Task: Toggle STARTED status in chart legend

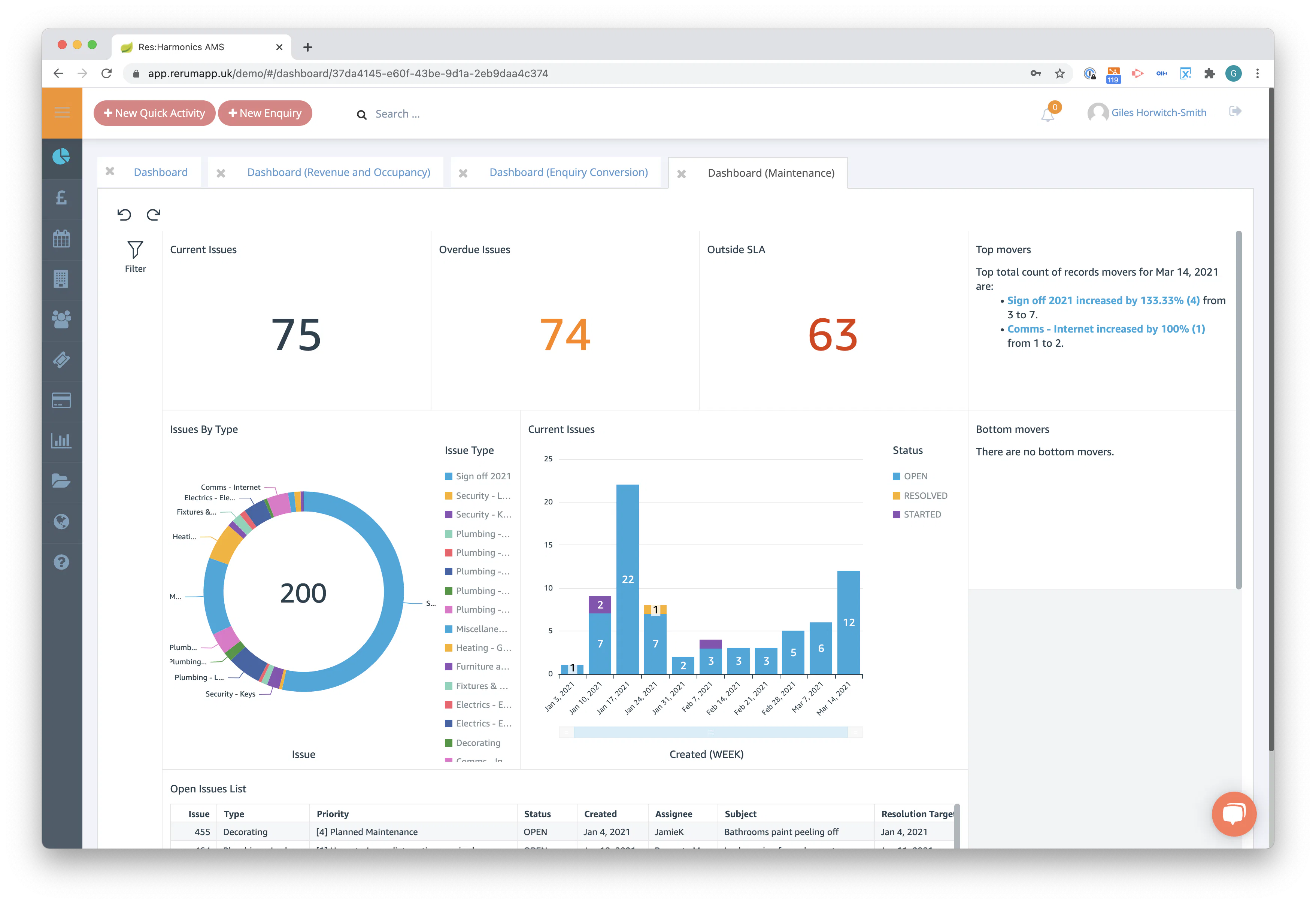Action: (x=922, y=514)
